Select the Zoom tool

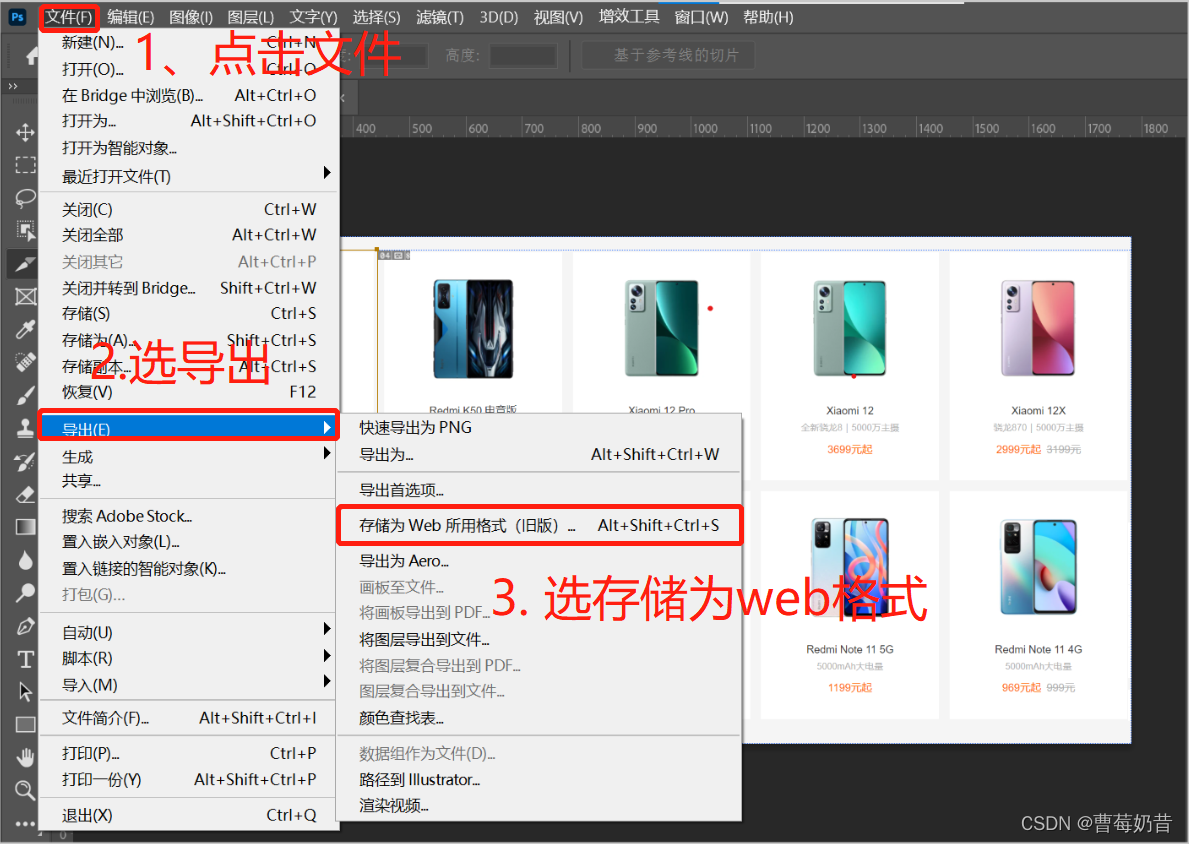(25, 790)
